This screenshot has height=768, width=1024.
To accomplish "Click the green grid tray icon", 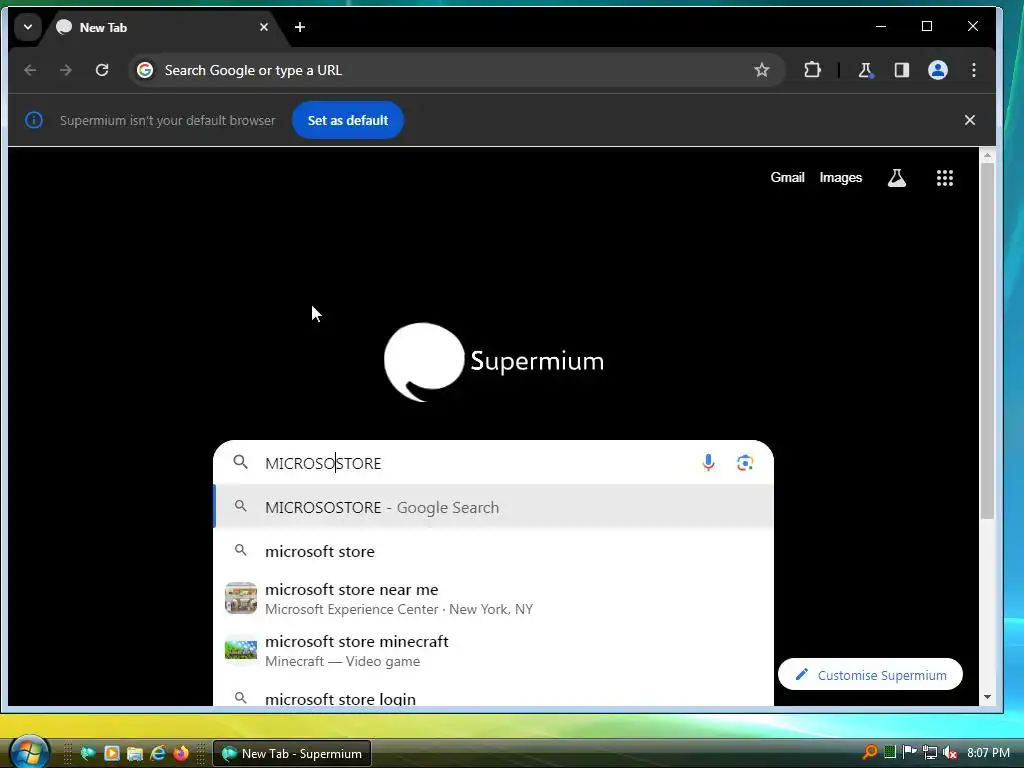I will (x=889, y=752).
